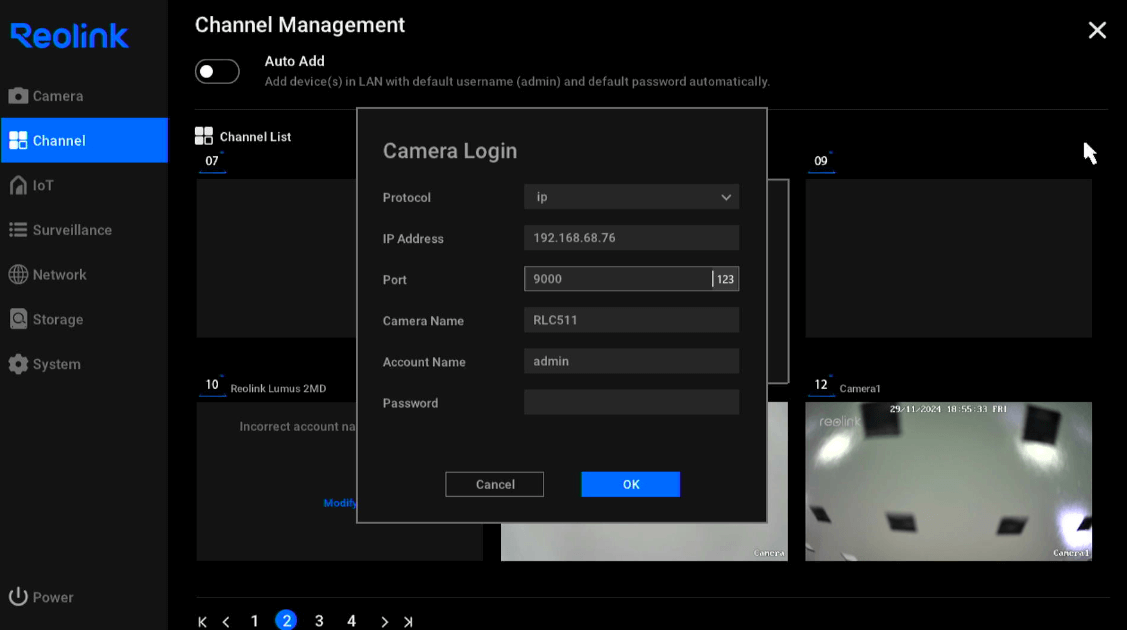The height and width of the screenshot is (630, 1127).
Task: Select the Channel menu item
Action: click(x=84, y=140)
